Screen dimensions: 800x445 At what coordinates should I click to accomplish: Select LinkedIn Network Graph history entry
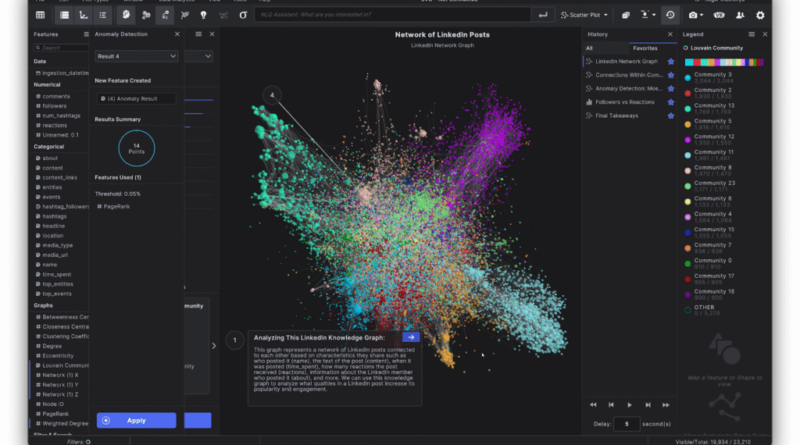(x=627, y=61)
